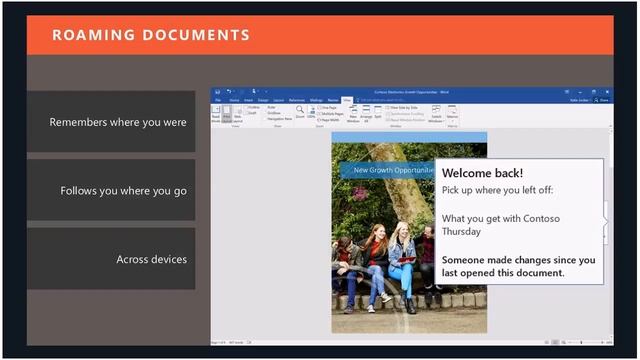
Task: Click Touch/Mouse Mode icon in Quick Access Toolbar
Action: point(253,92)
